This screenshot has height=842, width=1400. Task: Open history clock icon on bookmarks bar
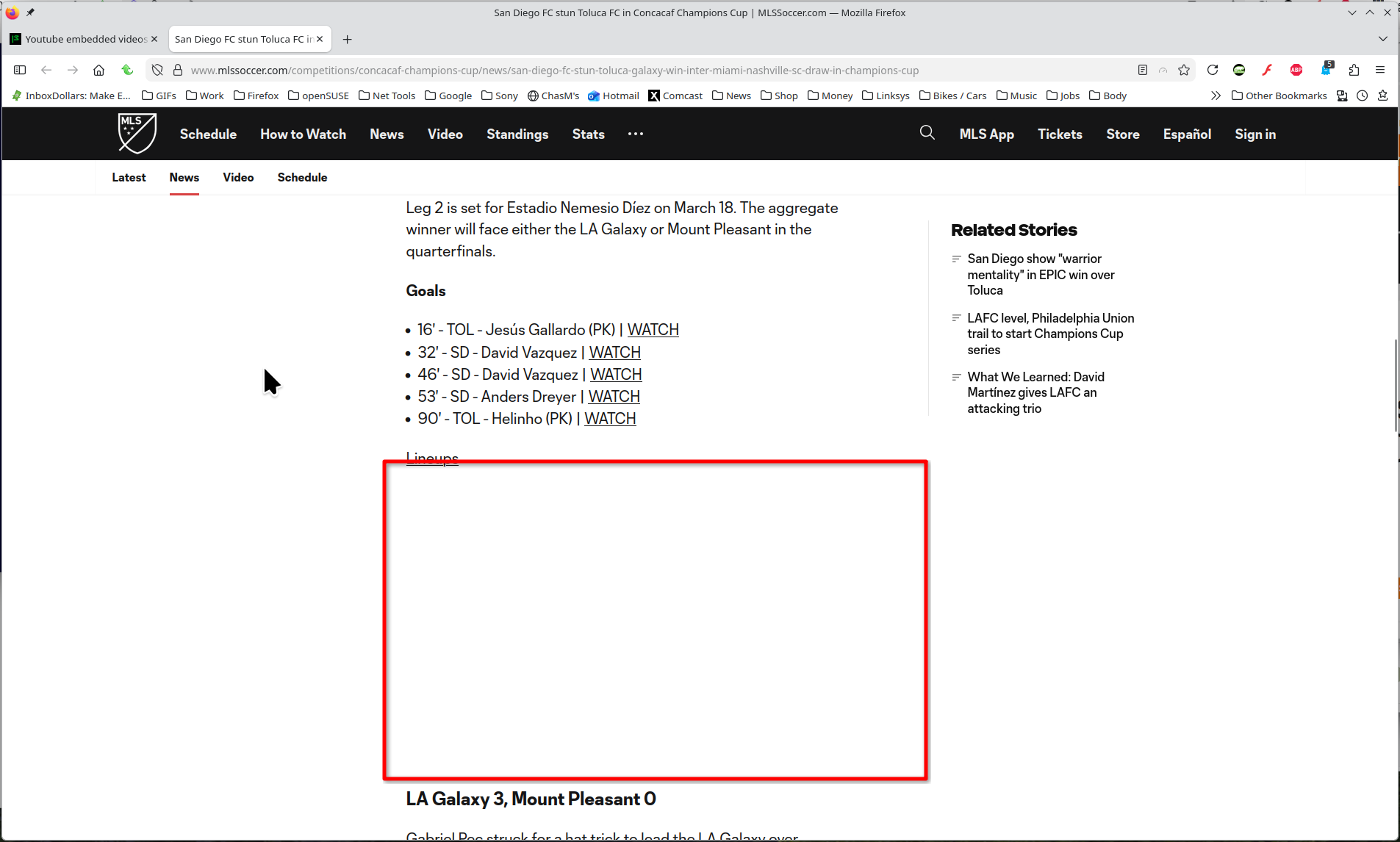(x=1363, y=96)
